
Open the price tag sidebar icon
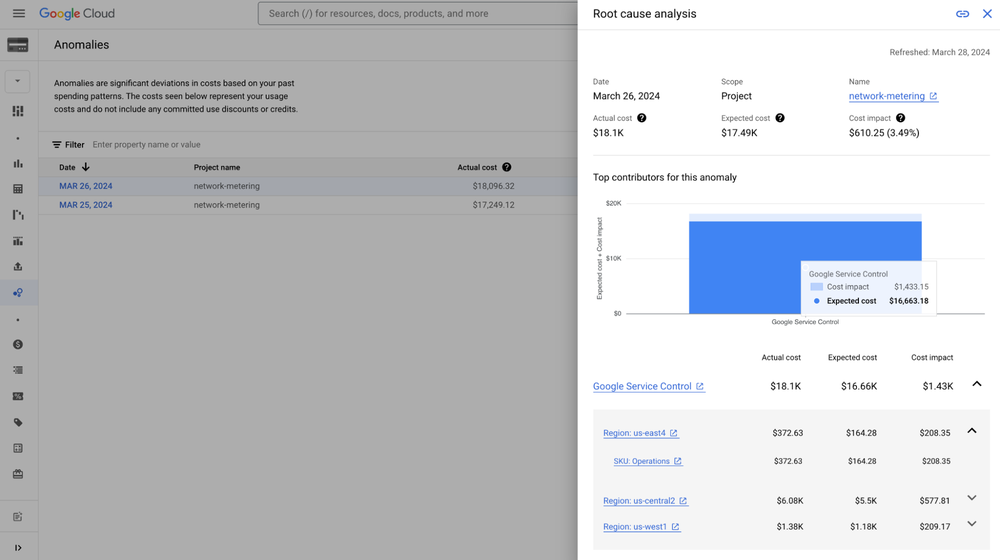click(18, 422)
